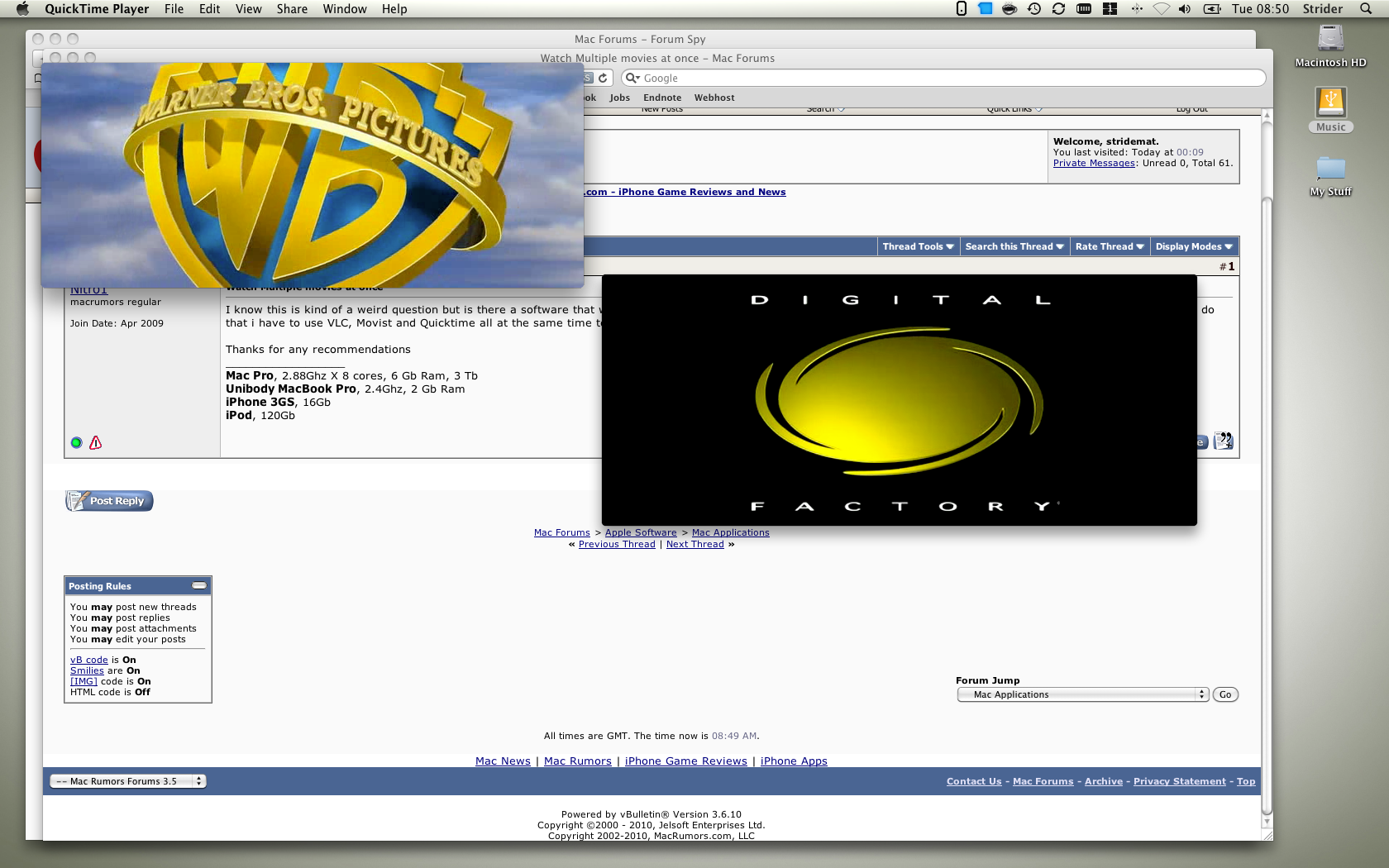
Task: Open the iPhone Apps footer link
Action: pyautogui.click(x=794, y=761)
